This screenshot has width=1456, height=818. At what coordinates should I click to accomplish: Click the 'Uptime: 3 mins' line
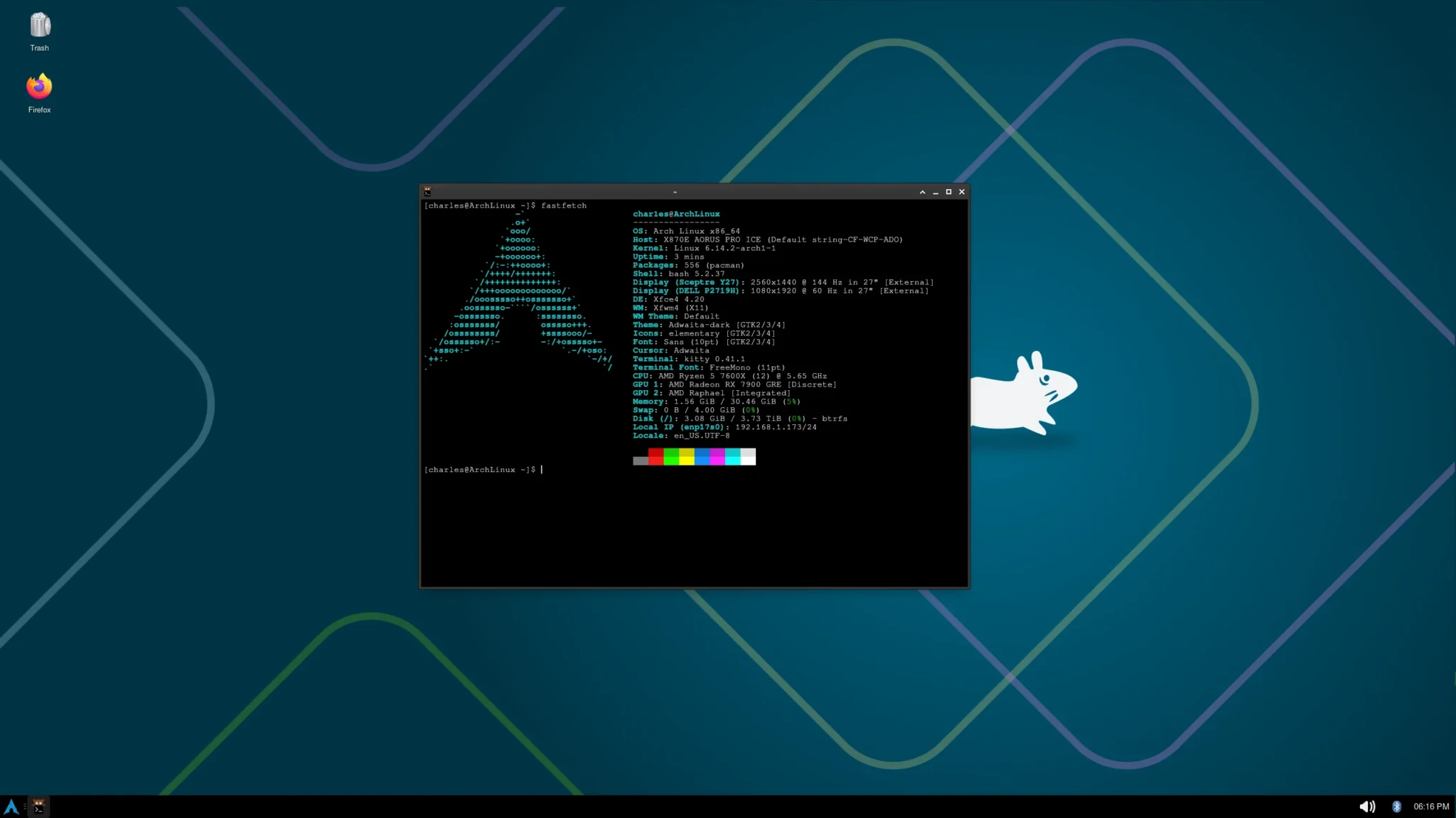668,257
